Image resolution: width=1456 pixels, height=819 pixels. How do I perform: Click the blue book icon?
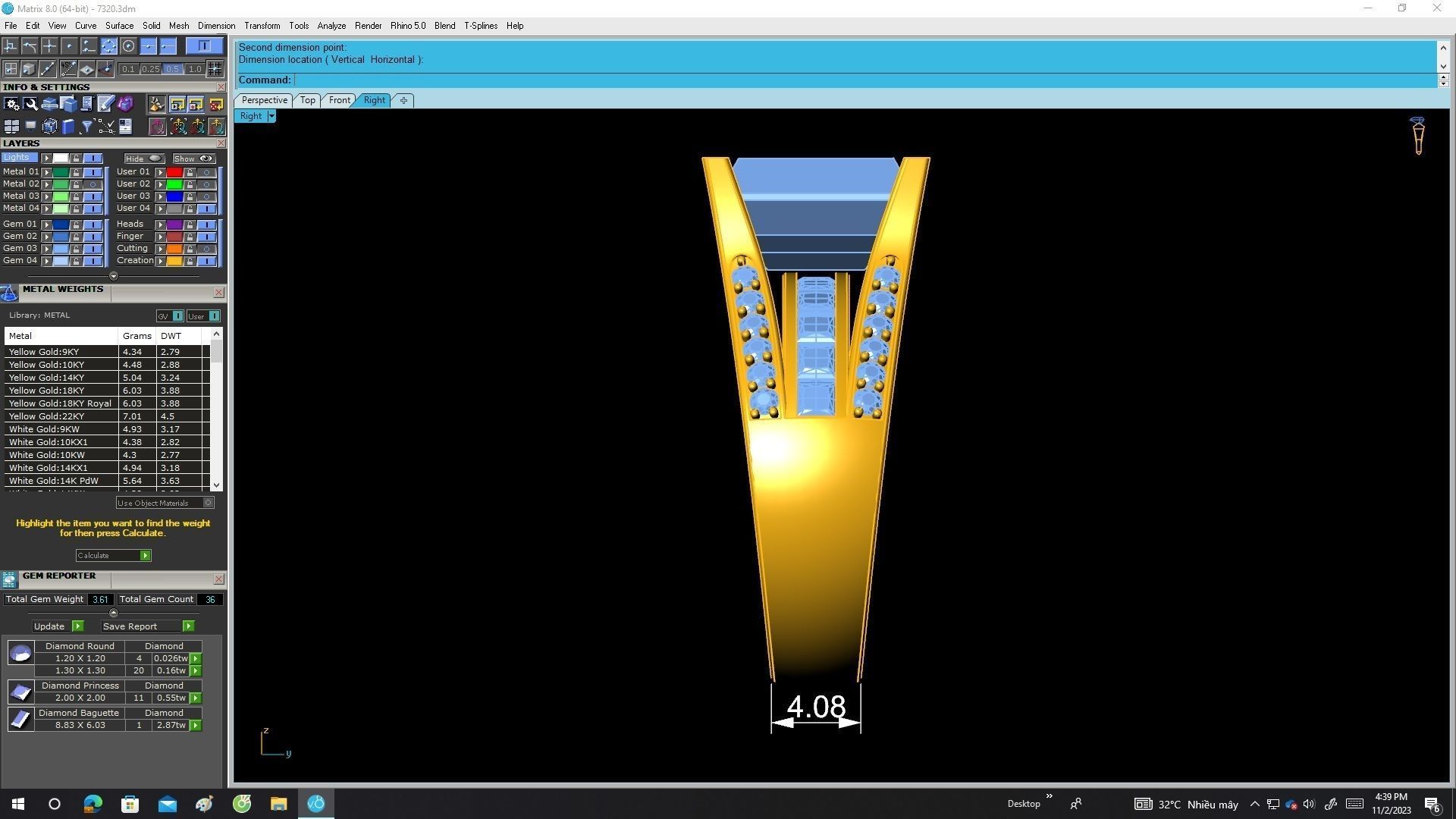(x=68, y=127)
